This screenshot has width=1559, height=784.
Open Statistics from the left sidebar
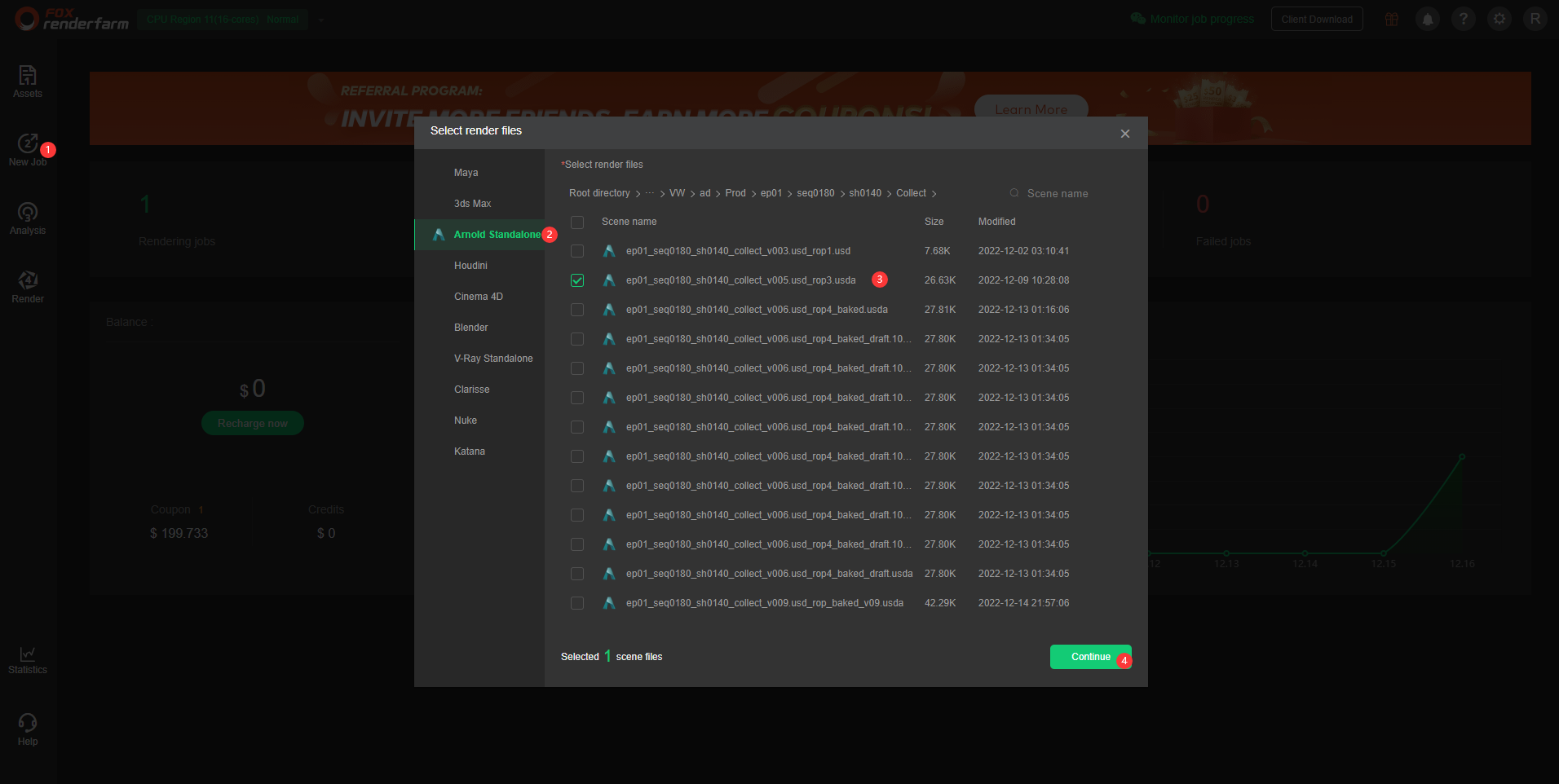click(28, 660)
